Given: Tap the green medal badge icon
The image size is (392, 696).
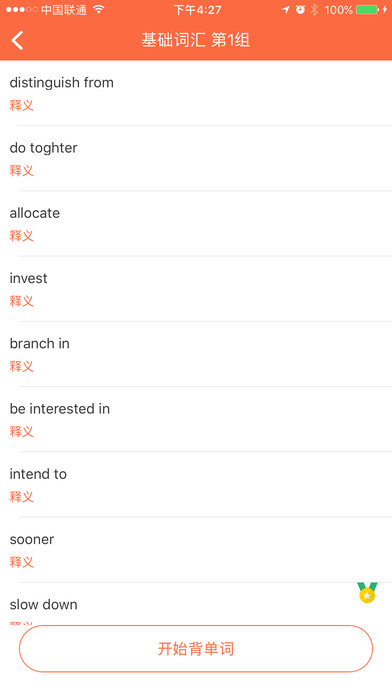Looking at the screenshot, I should point(367,593).
